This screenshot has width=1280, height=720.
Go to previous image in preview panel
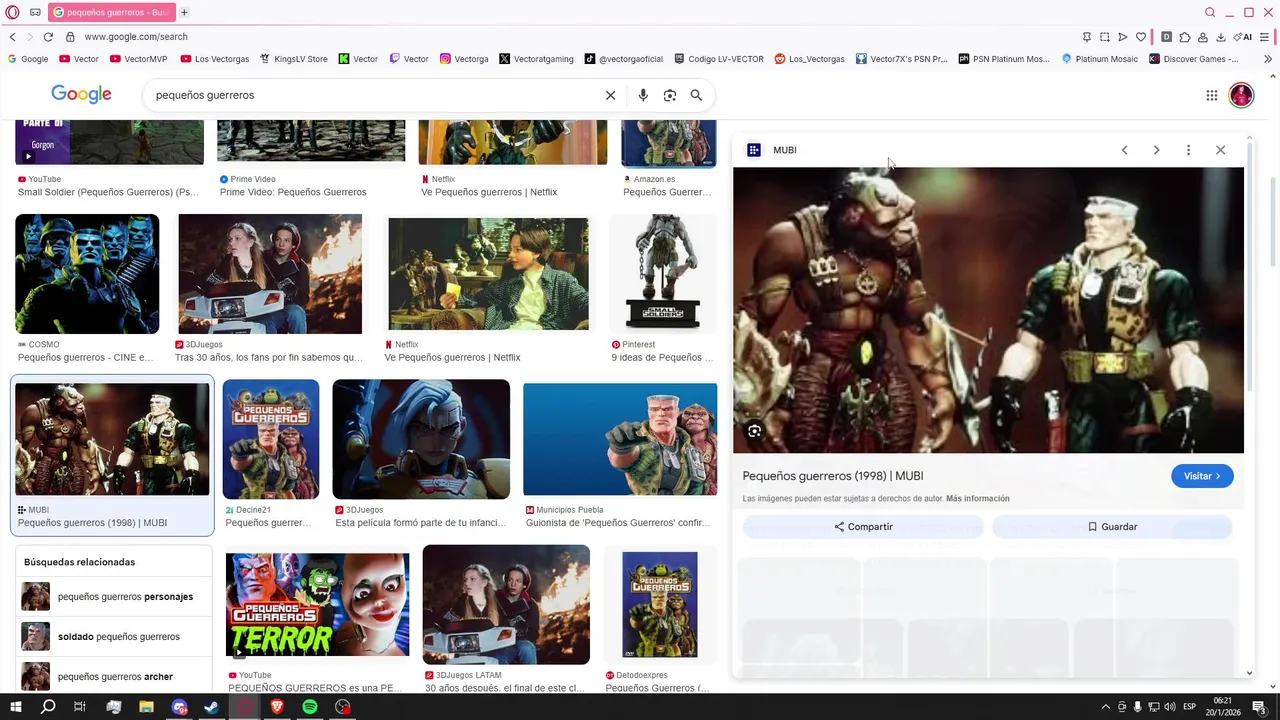tap(1124, 150)
